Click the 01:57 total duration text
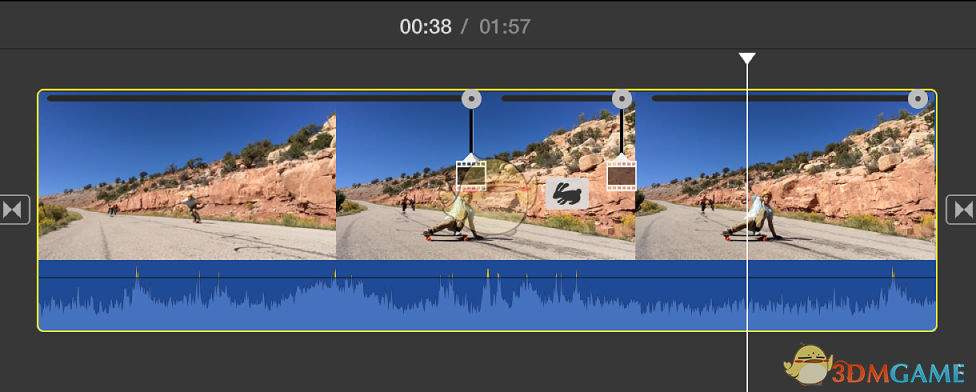The height and width of the screenshot is (392, 976). (505, 27)
